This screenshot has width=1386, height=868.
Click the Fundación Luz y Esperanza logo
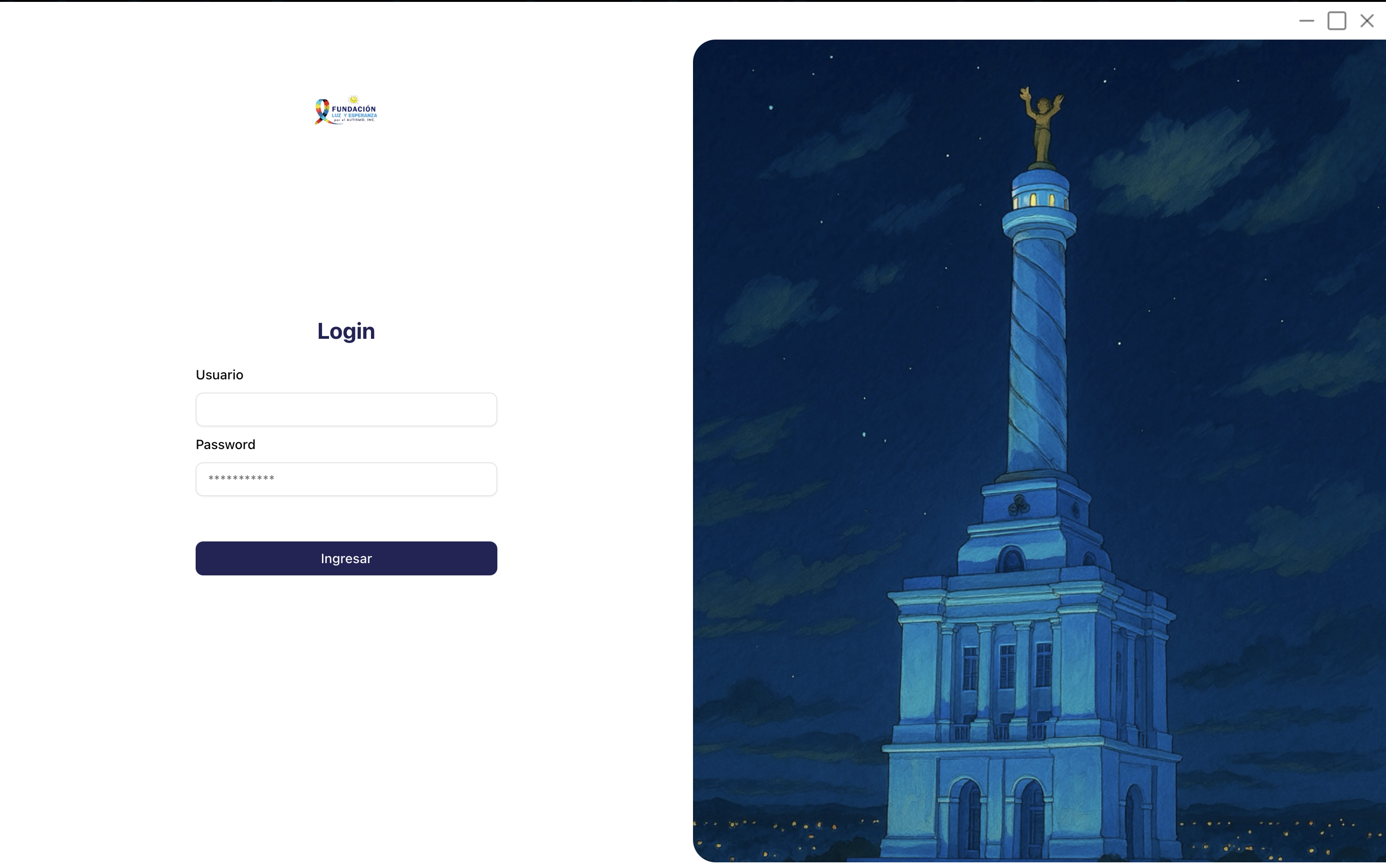pos(346,110)
